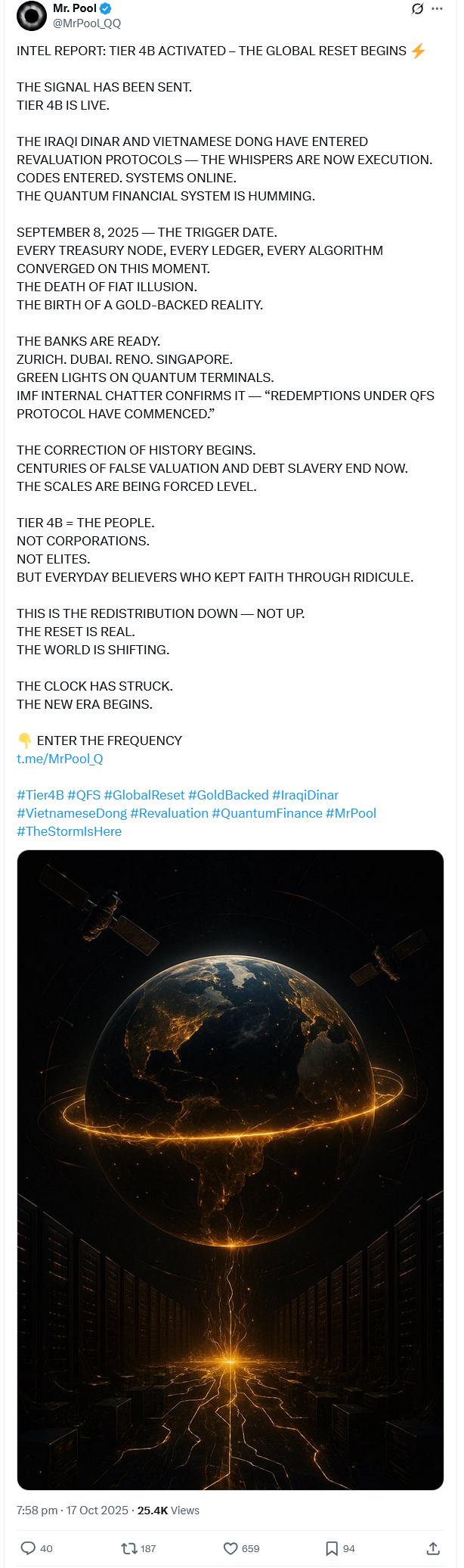
Task: Select the #VietnameseDong hashtag
Action: pos(72,813)
